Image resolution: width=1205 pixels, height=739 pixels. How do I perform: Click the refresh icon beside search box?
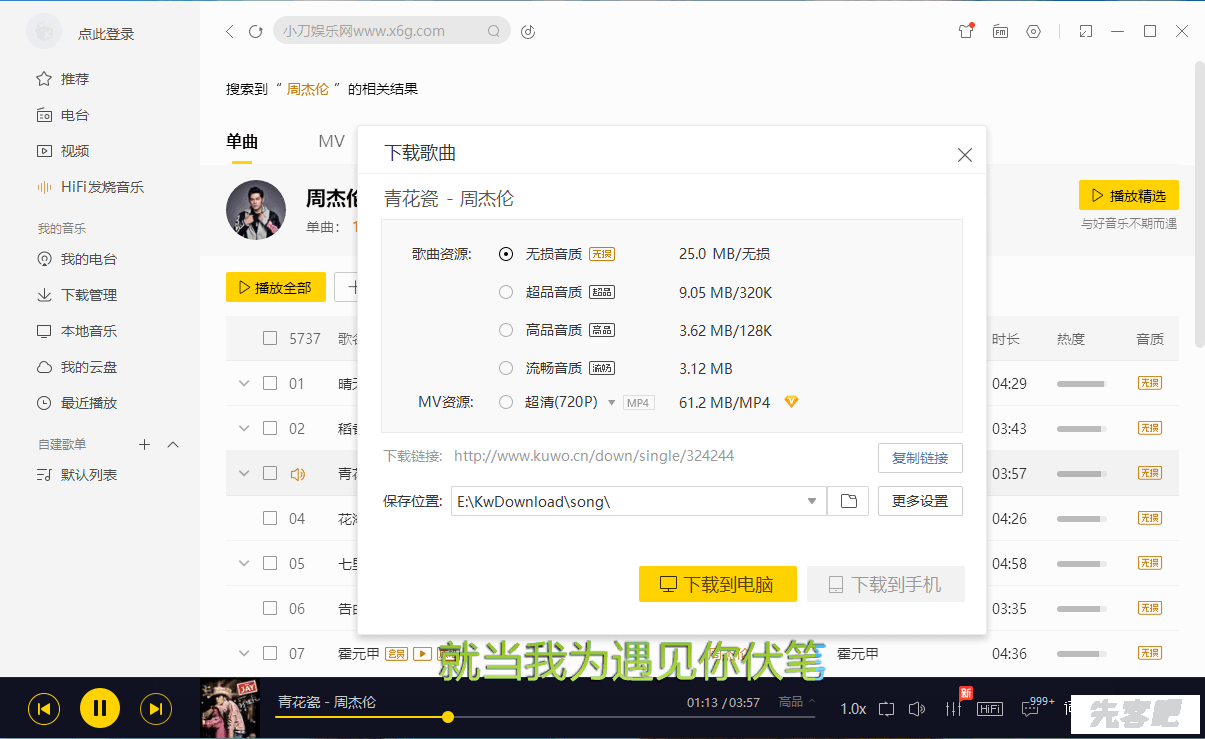[x=255, y=32]
